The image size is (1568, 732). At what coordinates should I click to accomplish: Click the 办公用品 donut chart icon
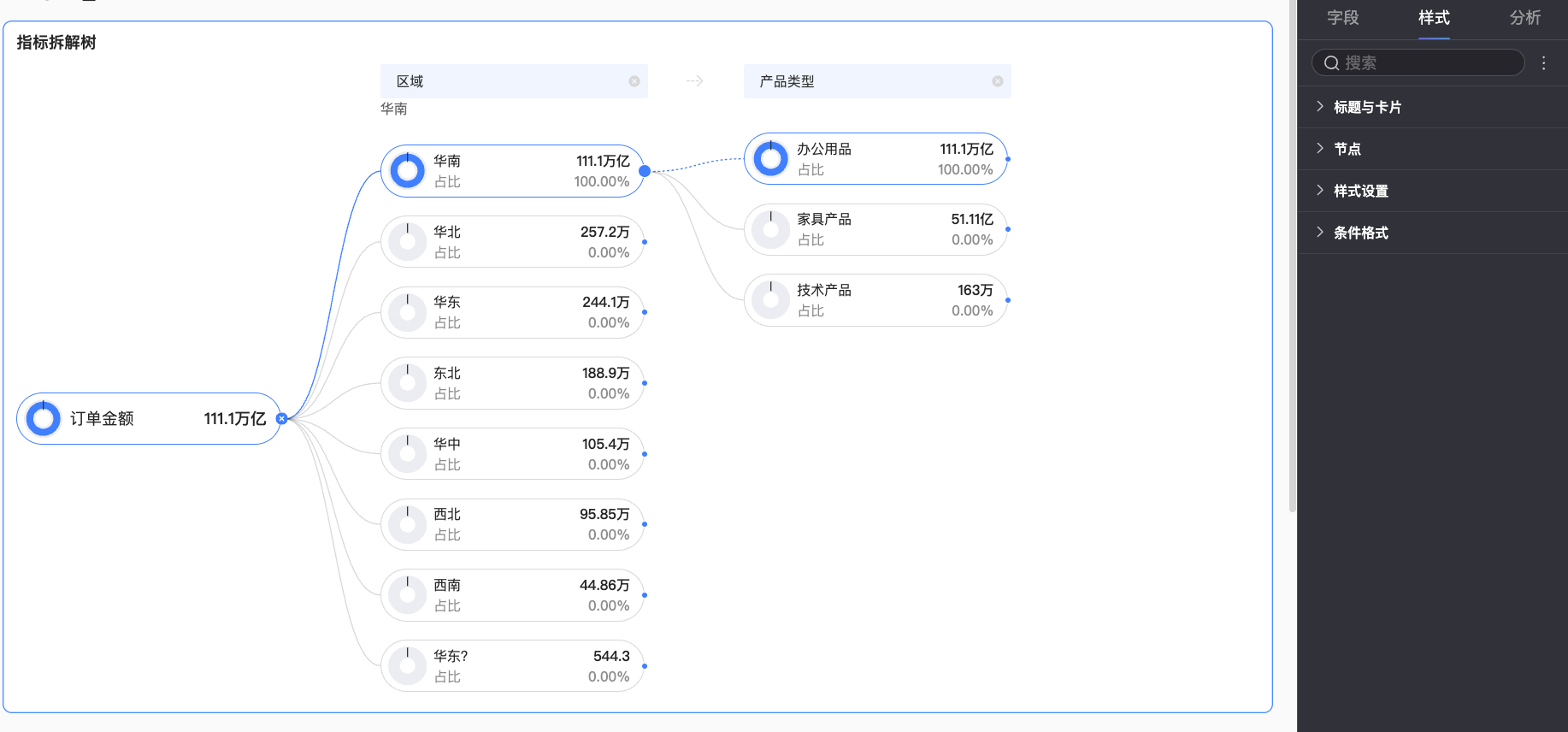point(770,159)
